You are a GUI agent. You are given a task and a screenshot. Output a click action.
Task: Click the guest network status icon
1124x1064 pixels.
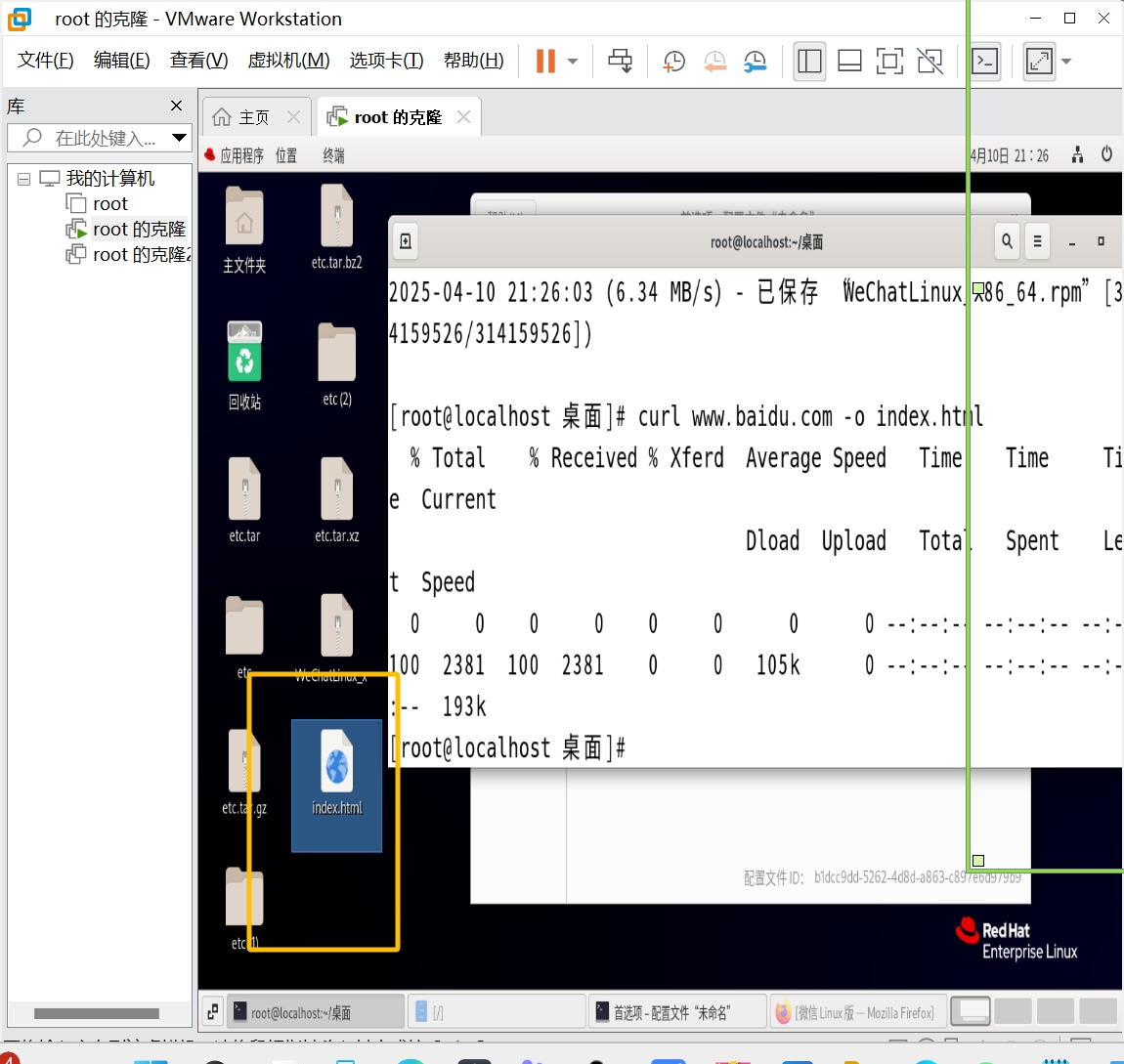coord(1077,154)
